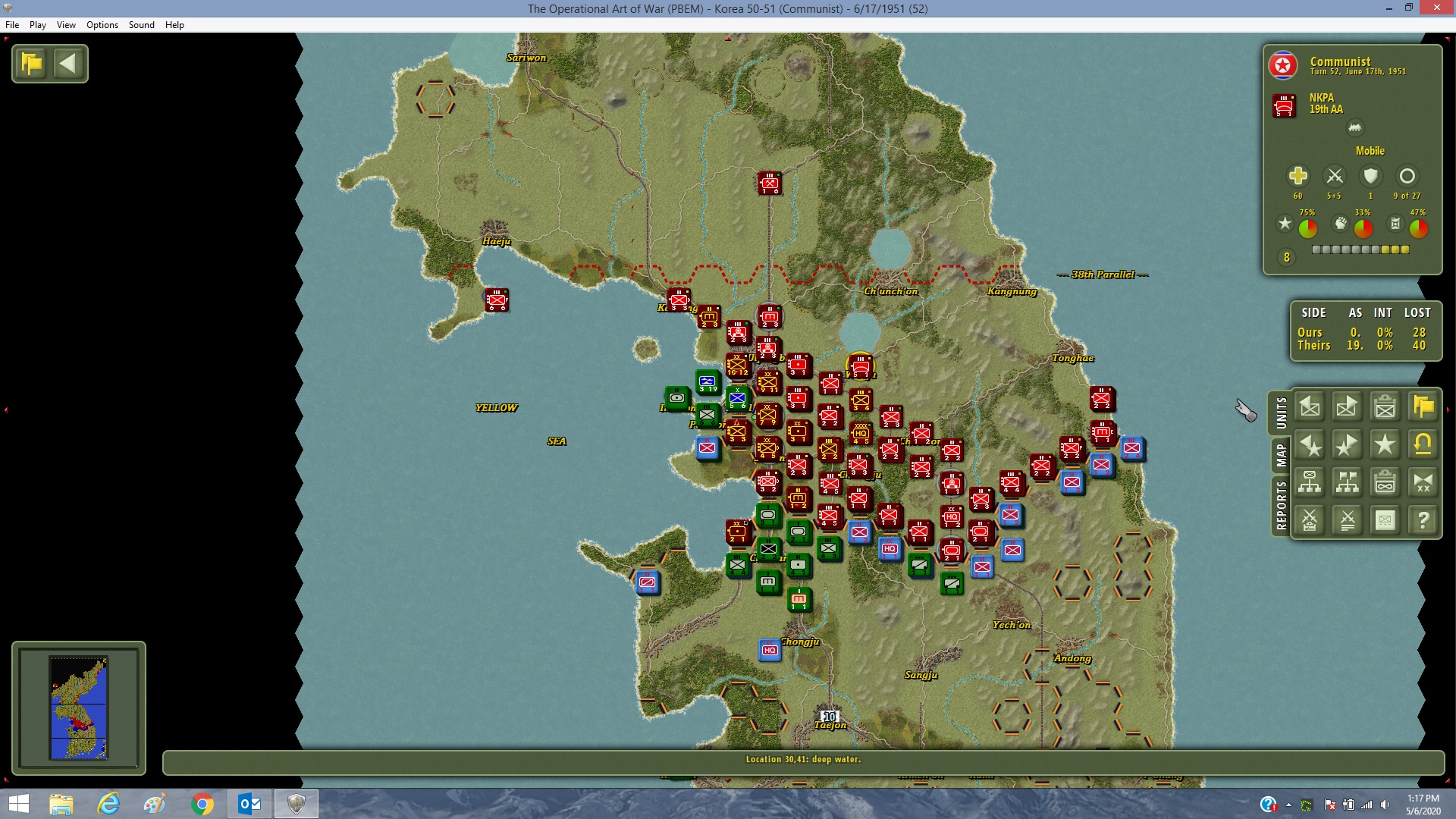The height and width of the screenshot is (819, 1456).
Task: Click the 33% readiness pie gauge
Action: [x=1363, y=227]
